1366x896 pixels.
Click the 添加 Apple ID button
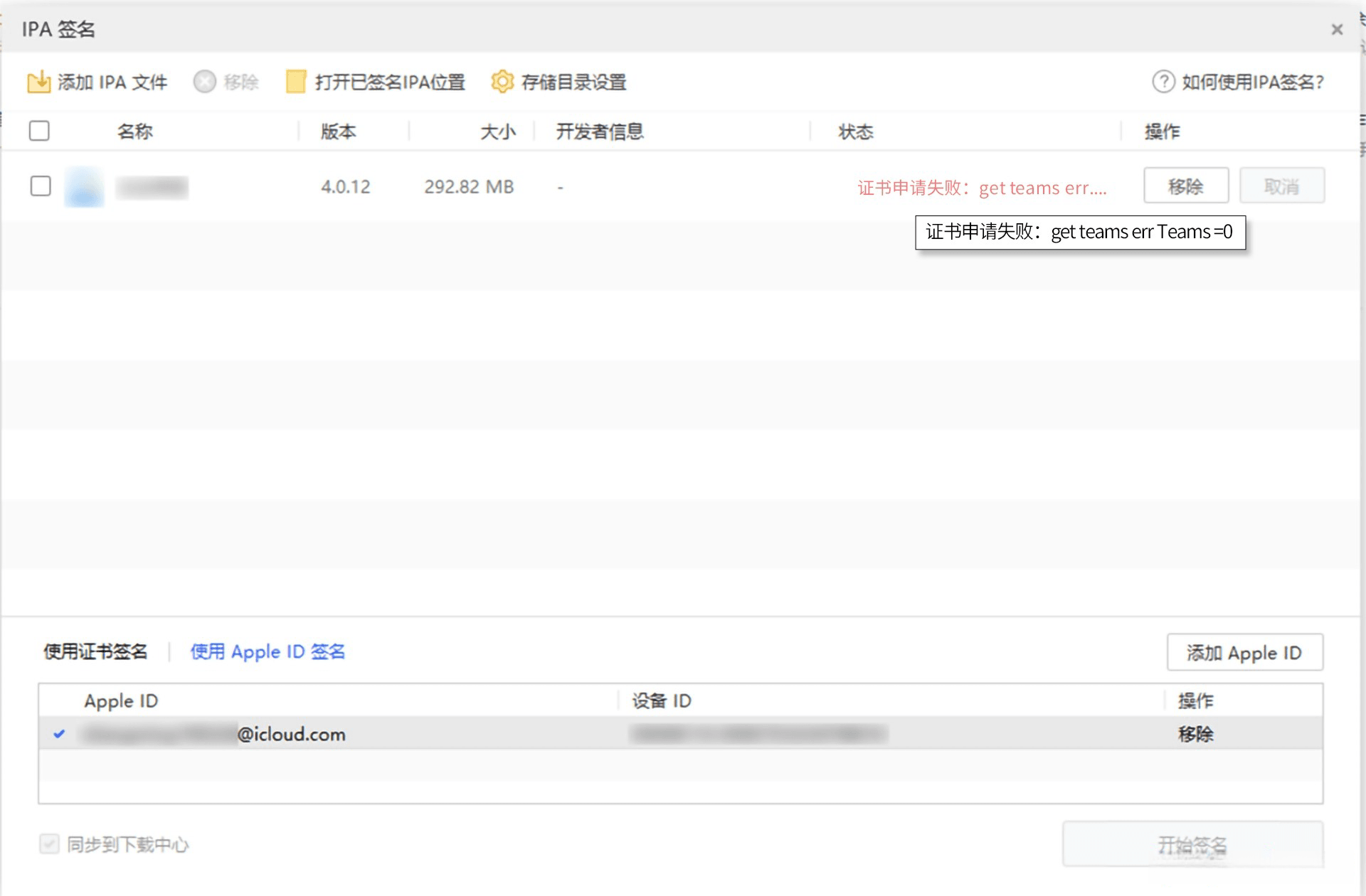tap(1244, 652)
